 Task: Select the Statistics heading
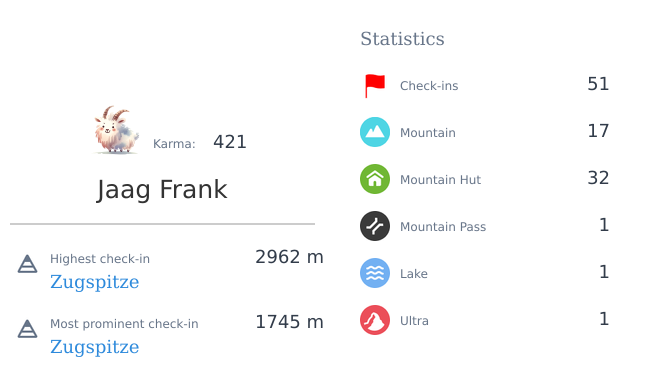pyautogui.click(x=402, y=39)
